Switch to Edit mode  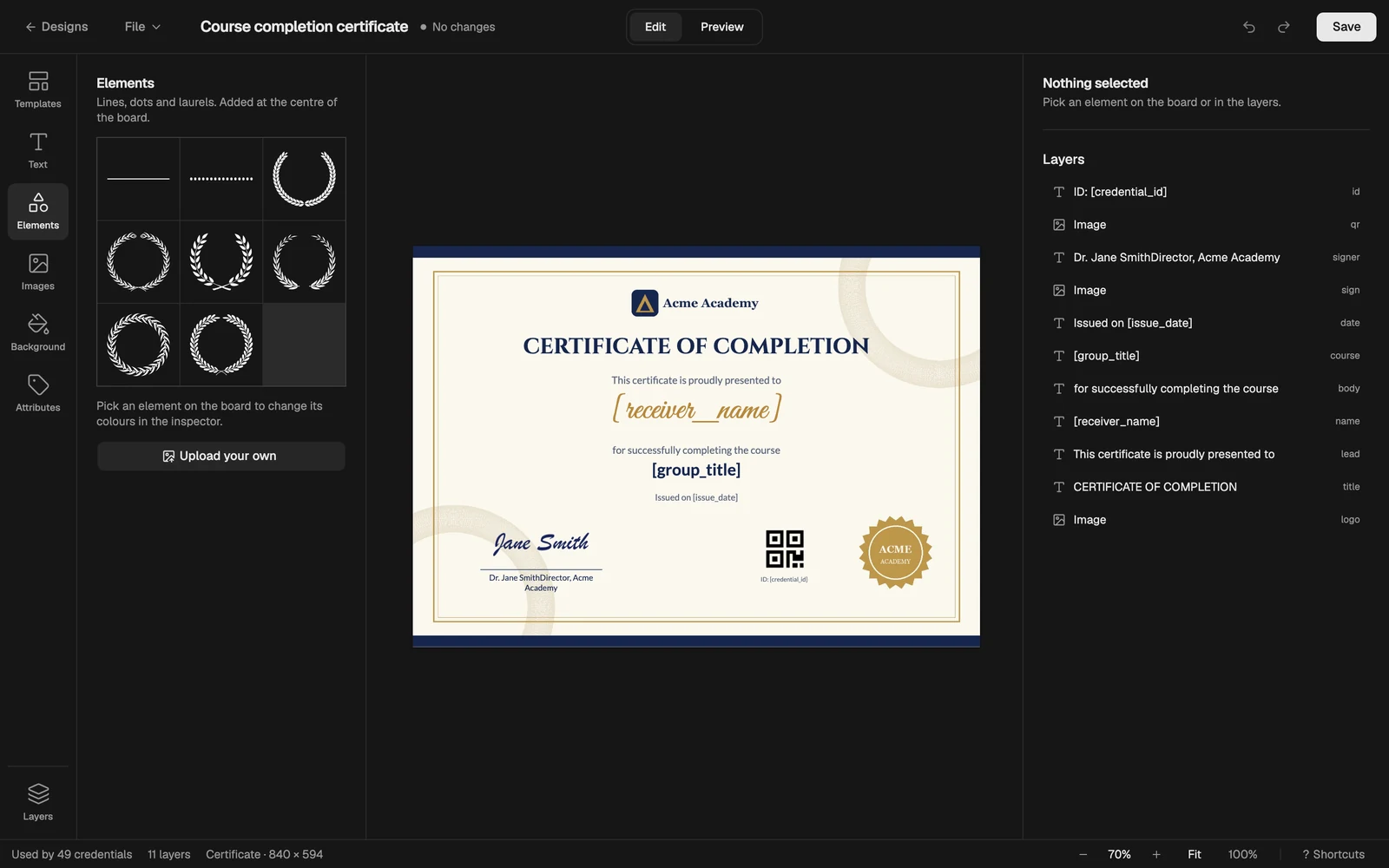tap(655, 27)
